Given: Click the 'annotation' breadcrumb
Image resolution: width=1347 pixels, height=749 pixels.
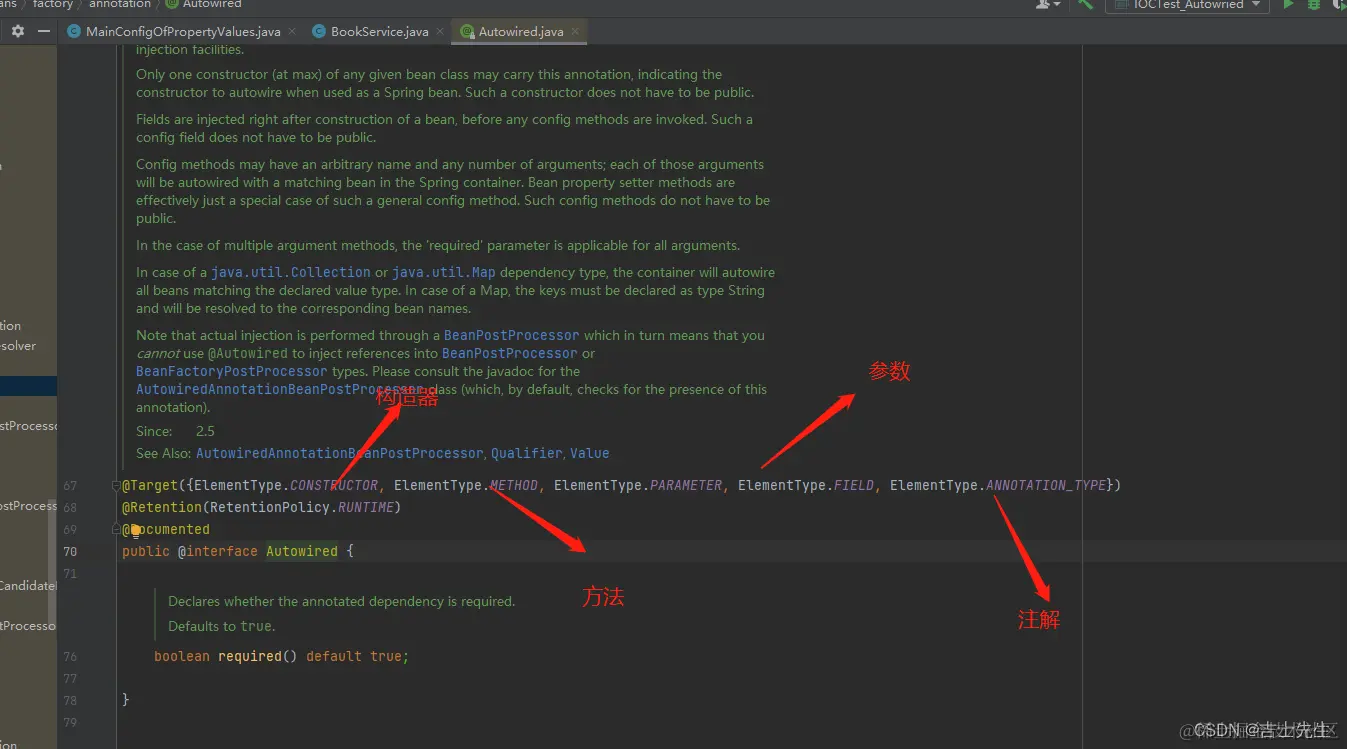Looking at the screenshot, I should coord(119,4).
